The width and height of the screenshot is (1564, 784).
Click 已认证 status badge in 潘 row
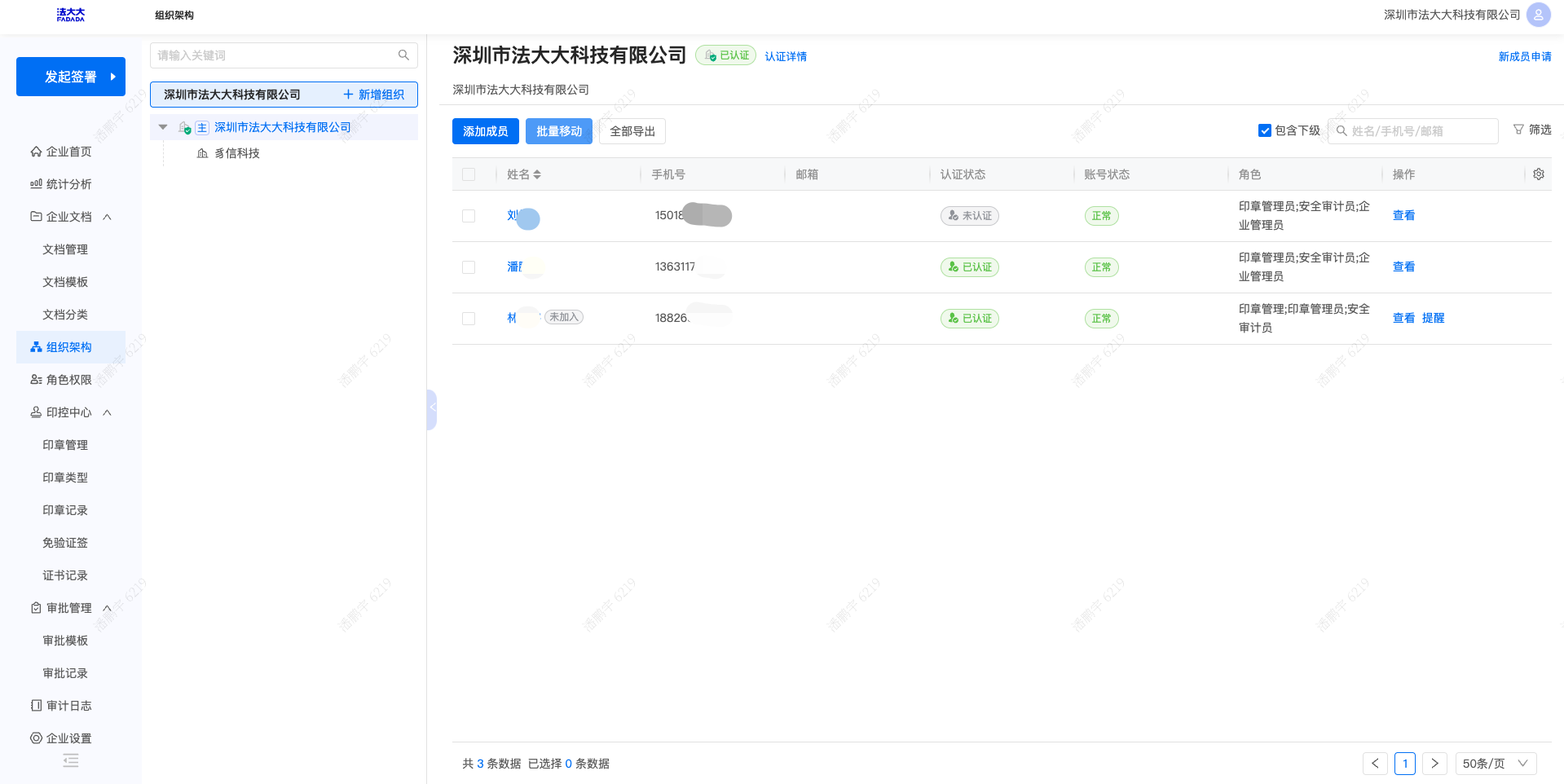tap(969, 267)
